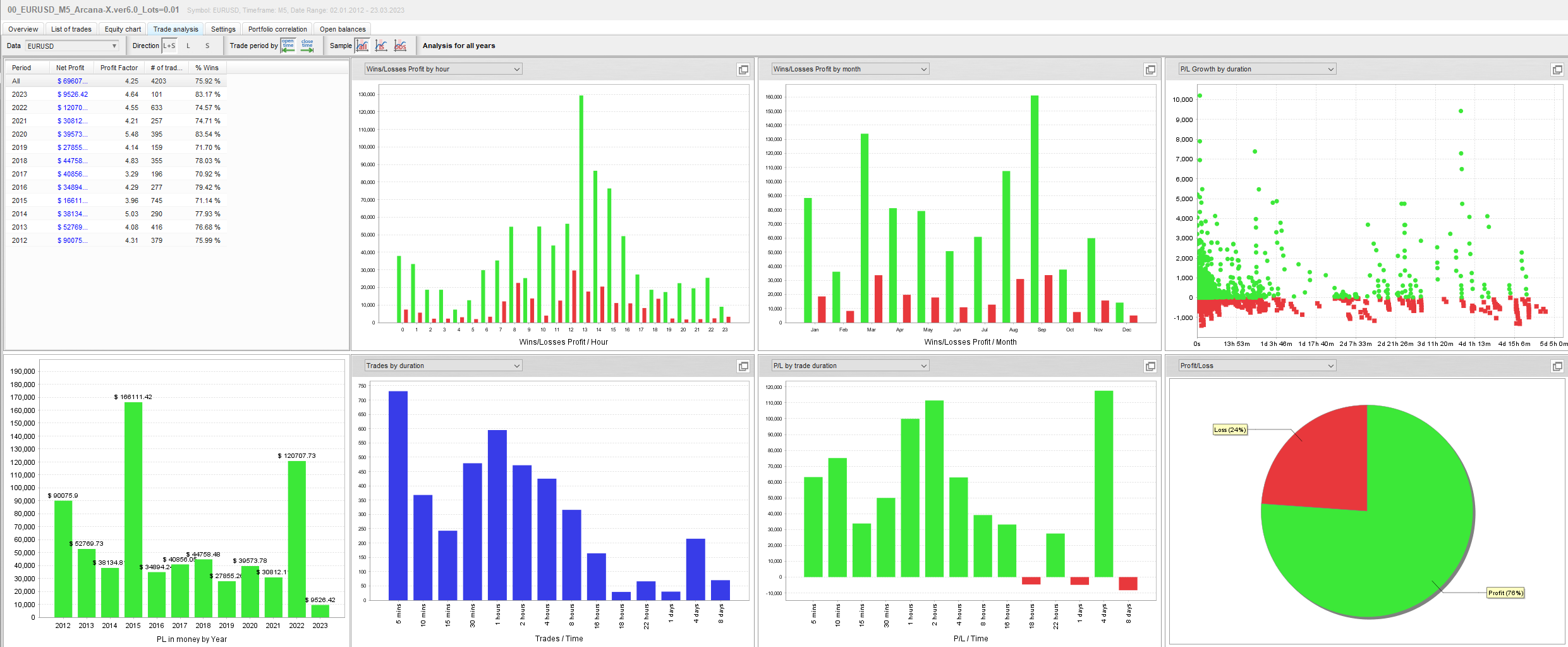This screenshot has width=1568, height=647.
Task: Maximize the Wins/Losses Profit by month chart
Action: point(1150,70)
